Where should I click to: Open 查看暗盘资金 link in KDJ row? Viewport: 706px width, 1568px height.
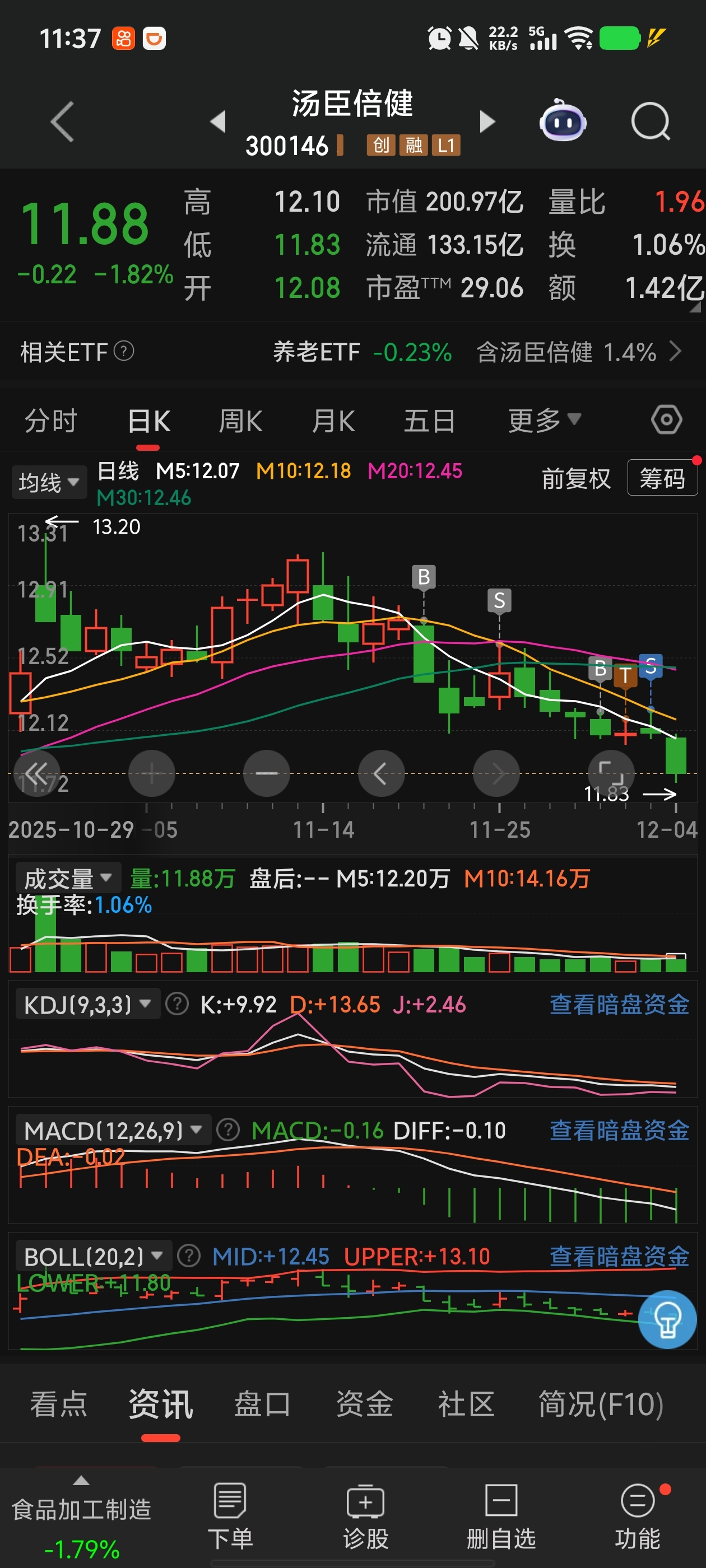(x=619, y=1004)
